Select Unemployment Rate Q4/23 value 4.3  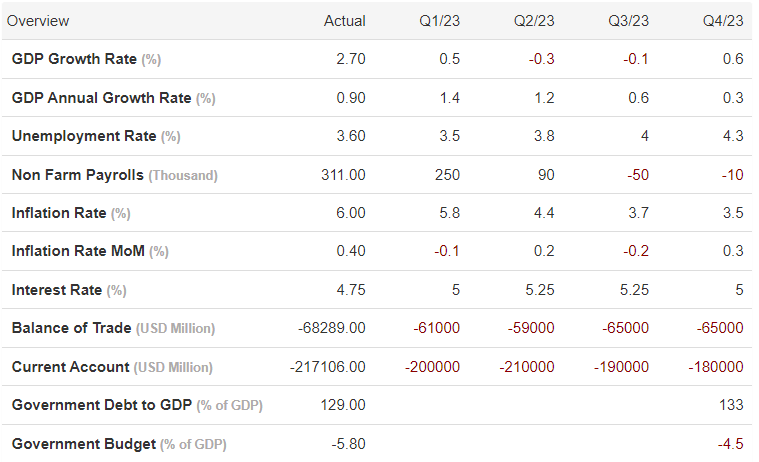(x=733, y=136)
